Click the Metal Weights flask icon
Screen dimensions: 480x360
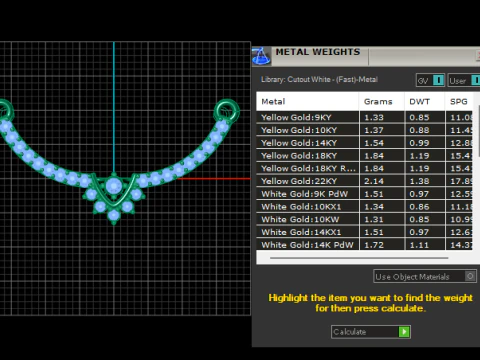(261, 56)
